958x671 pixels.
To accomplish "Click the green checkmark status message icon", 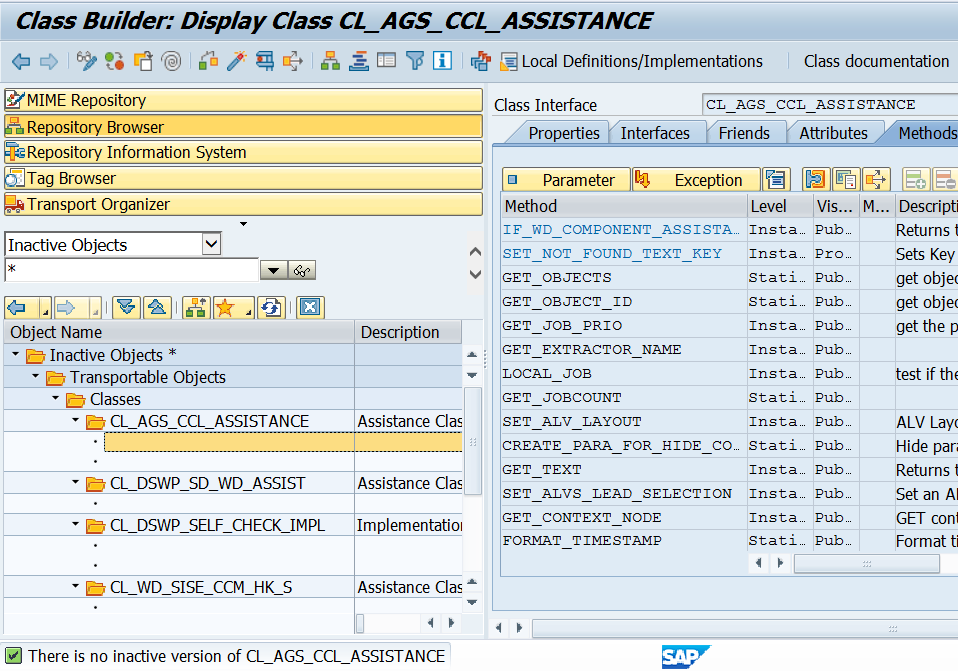I will coord(13,656).
